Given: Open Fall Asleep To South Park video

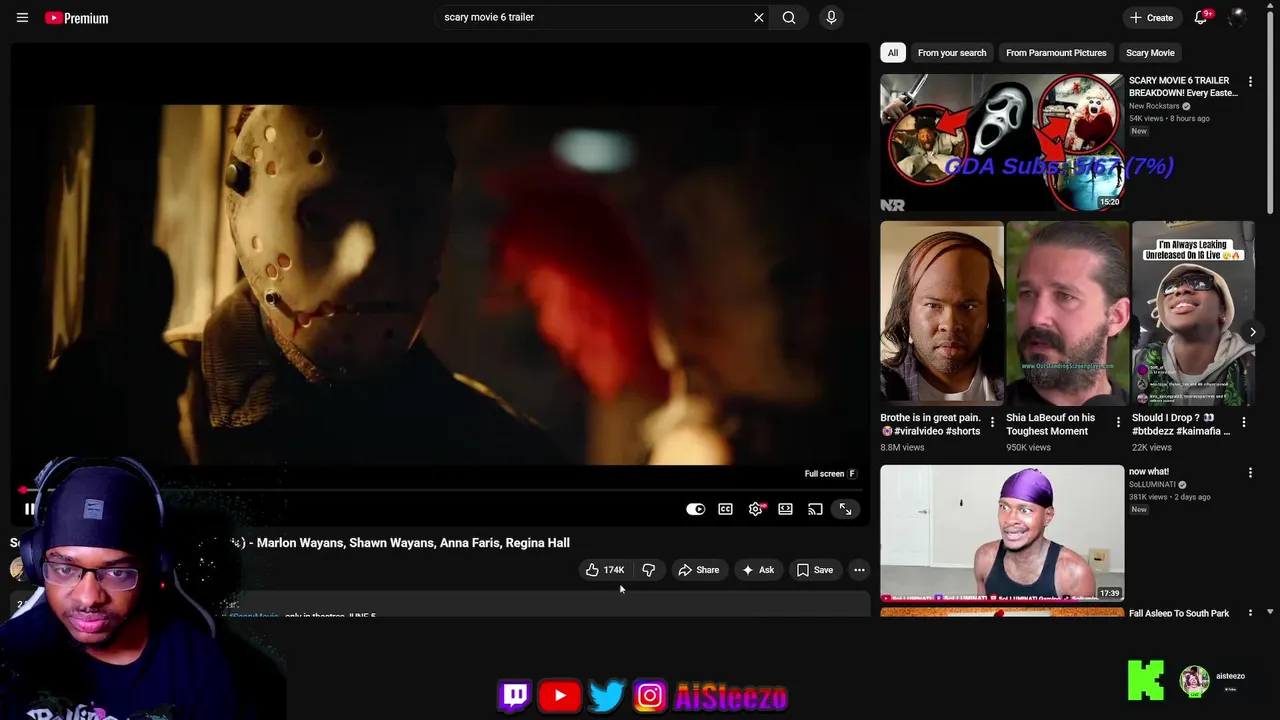Looking at the screenshot, I should (1179, 613).
